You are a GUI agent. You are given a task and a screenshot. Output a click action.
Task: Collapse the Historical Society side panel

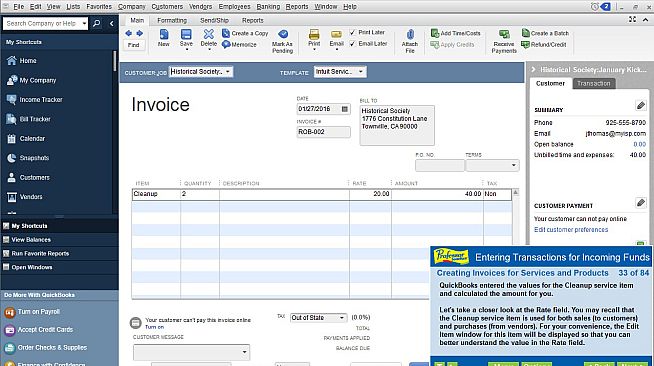point(533,70)
